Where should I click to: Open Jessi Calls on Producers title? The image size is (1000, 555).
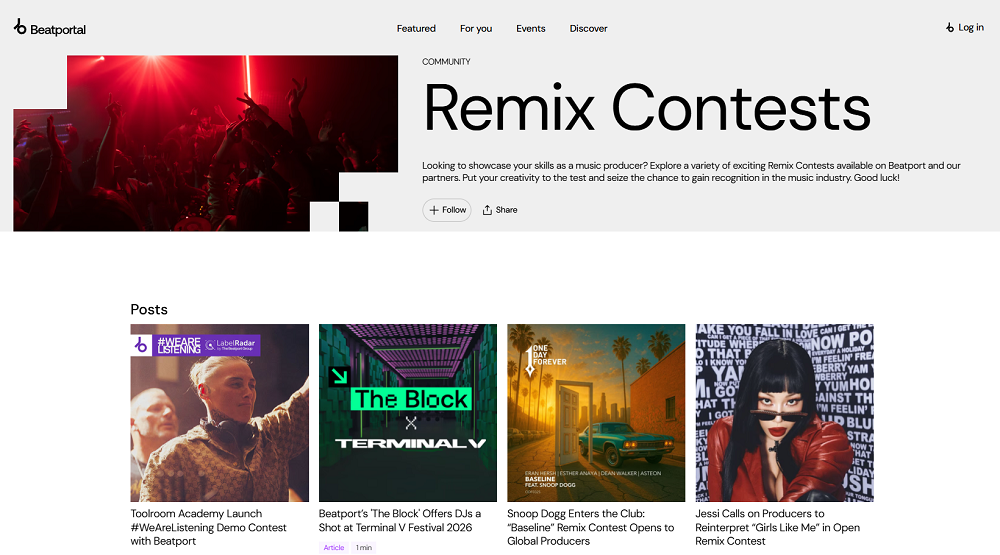click(x=777, y=528)
